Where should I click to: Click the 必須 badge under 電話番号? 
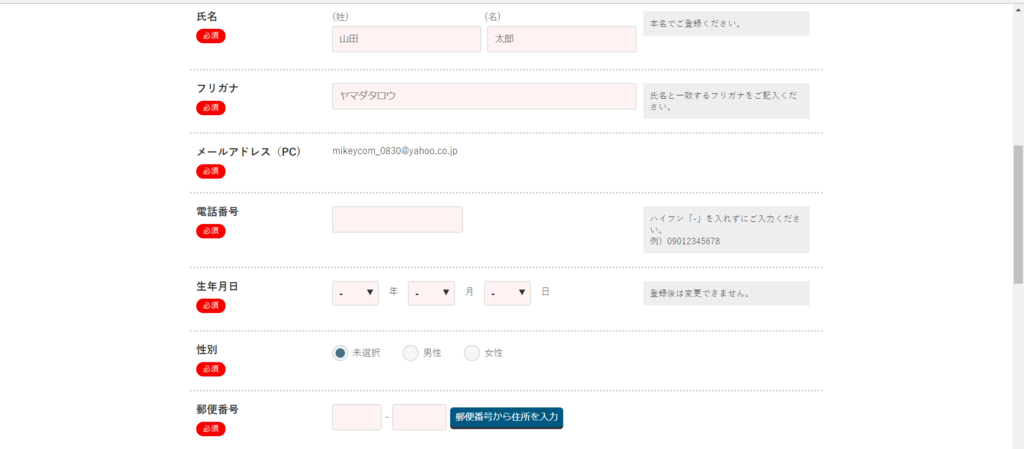211,231
